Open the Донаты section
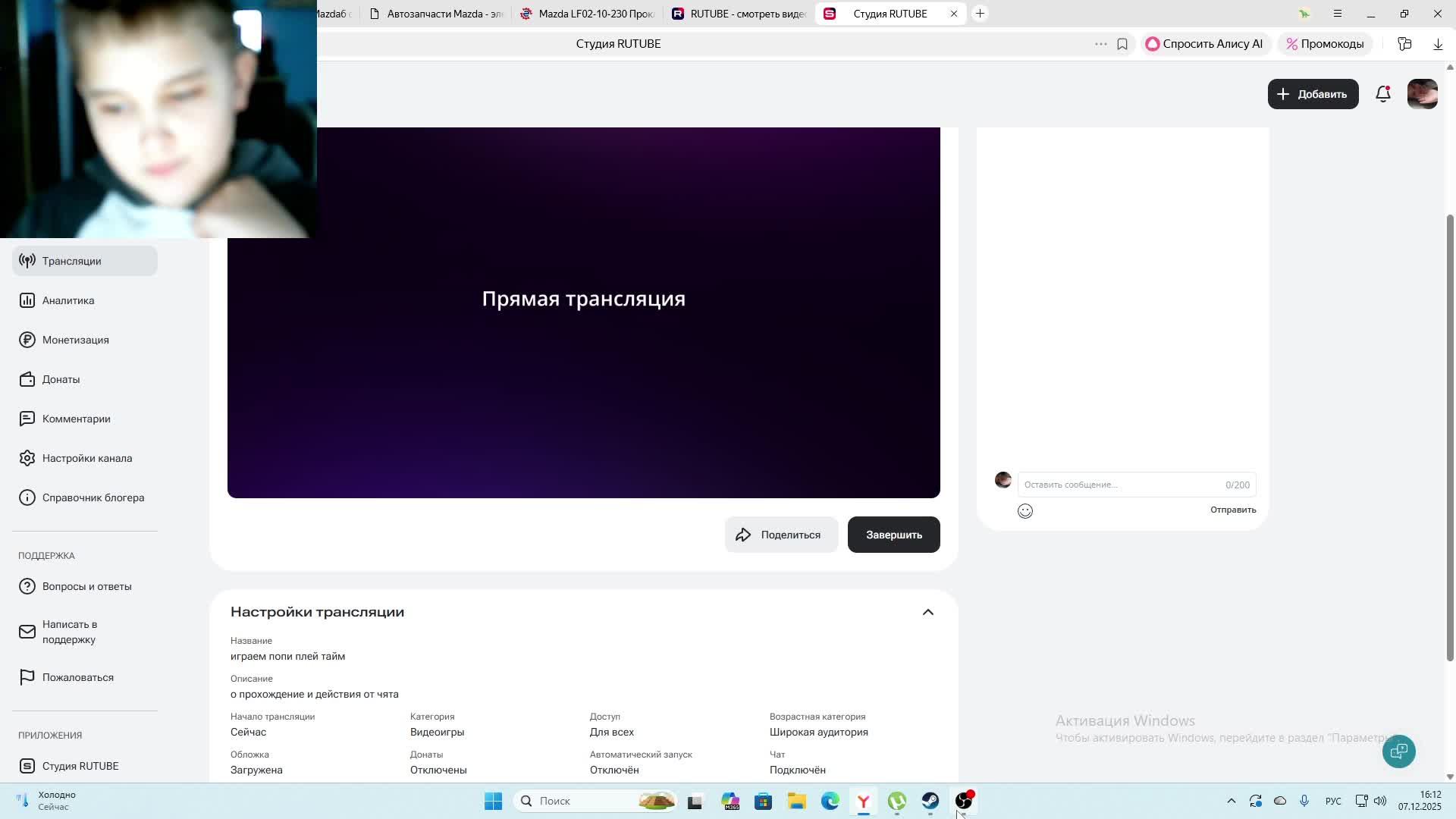 click(x=61, y=379)
